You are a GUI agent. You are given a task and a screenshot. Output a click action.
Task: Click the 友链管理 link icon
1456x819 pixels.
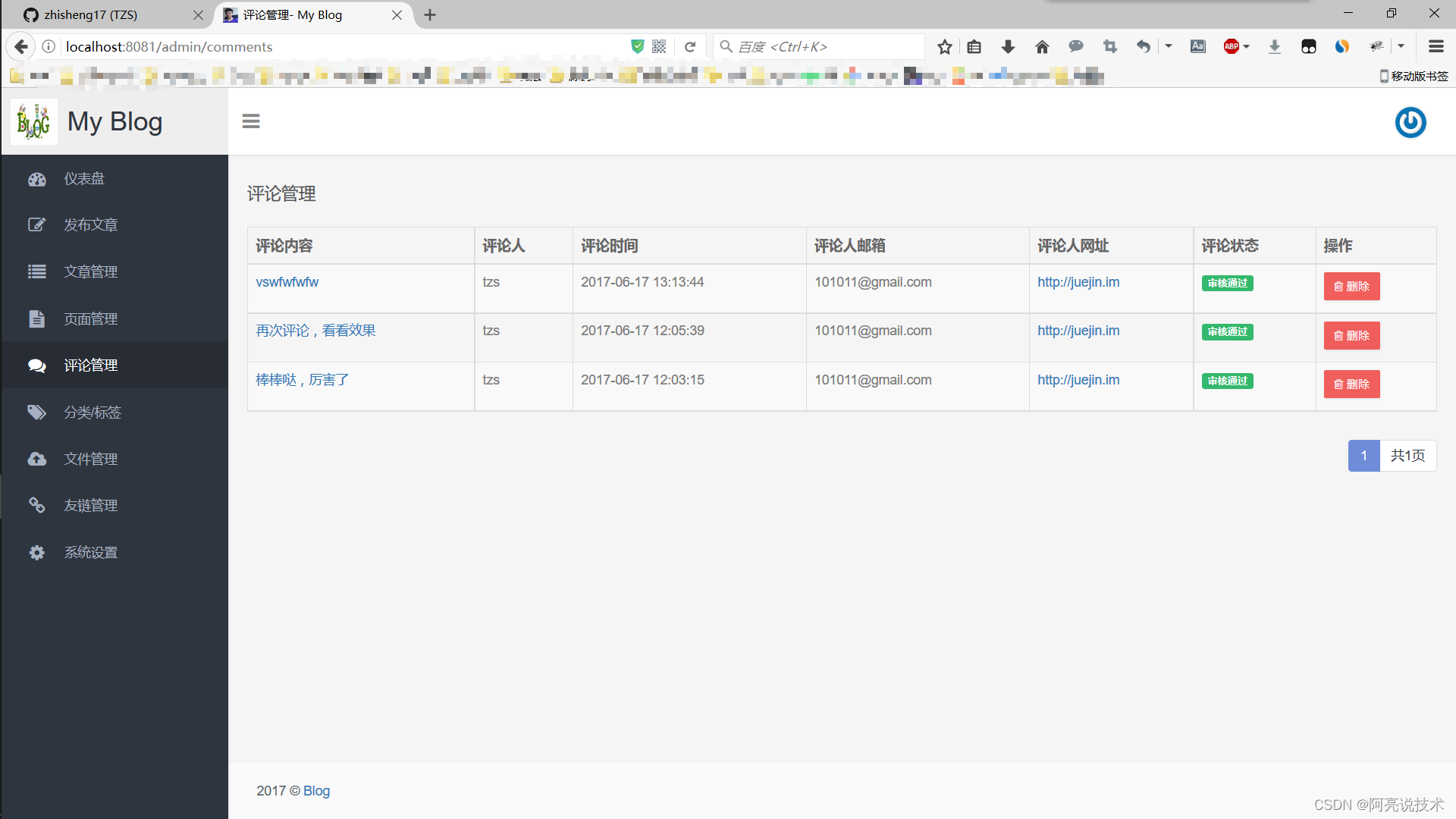click(36, 505)
